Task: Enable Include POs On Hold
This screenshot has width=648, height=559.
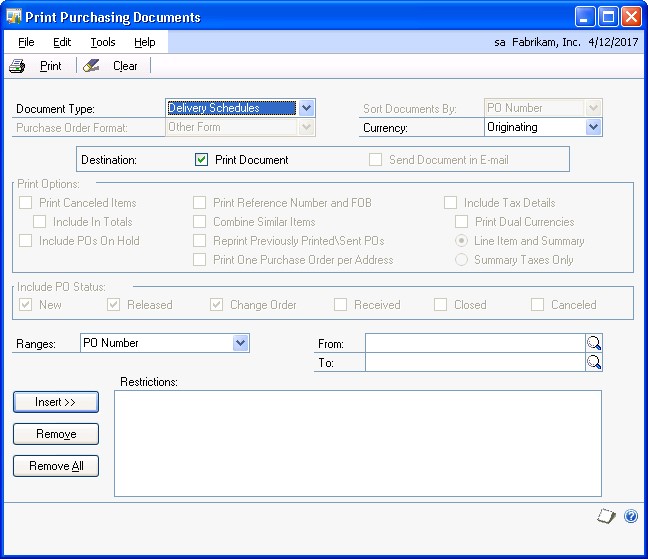Action: point(26,240)
